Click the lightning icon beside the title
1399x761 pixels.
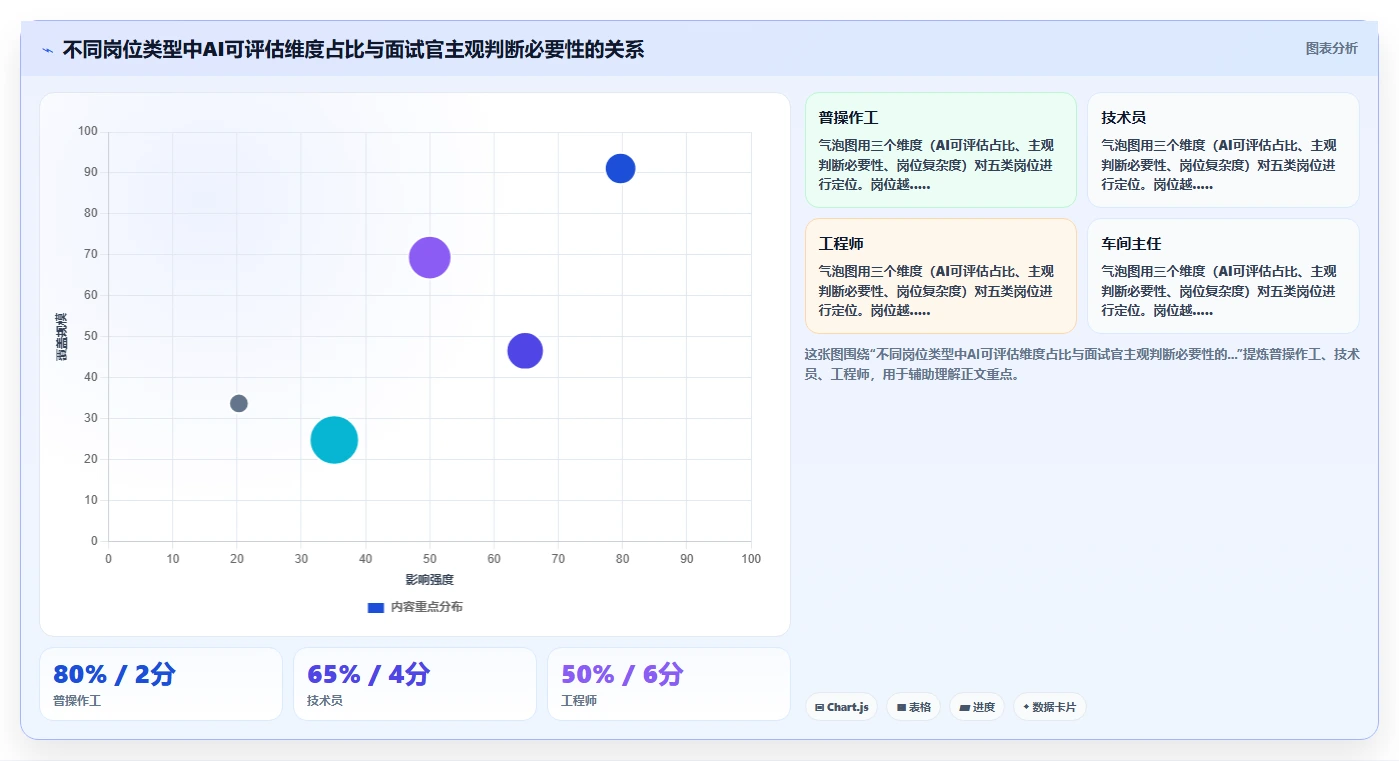click(47, 50)
